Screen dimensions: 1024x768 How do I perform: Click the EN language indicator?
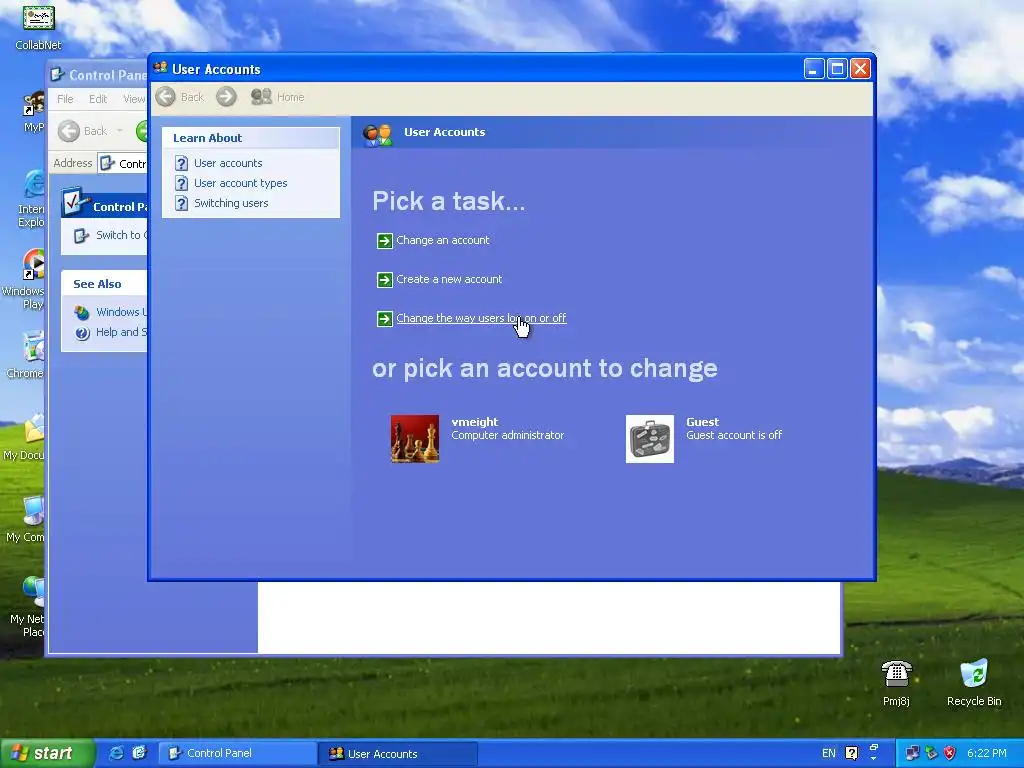tap(829, 753)
